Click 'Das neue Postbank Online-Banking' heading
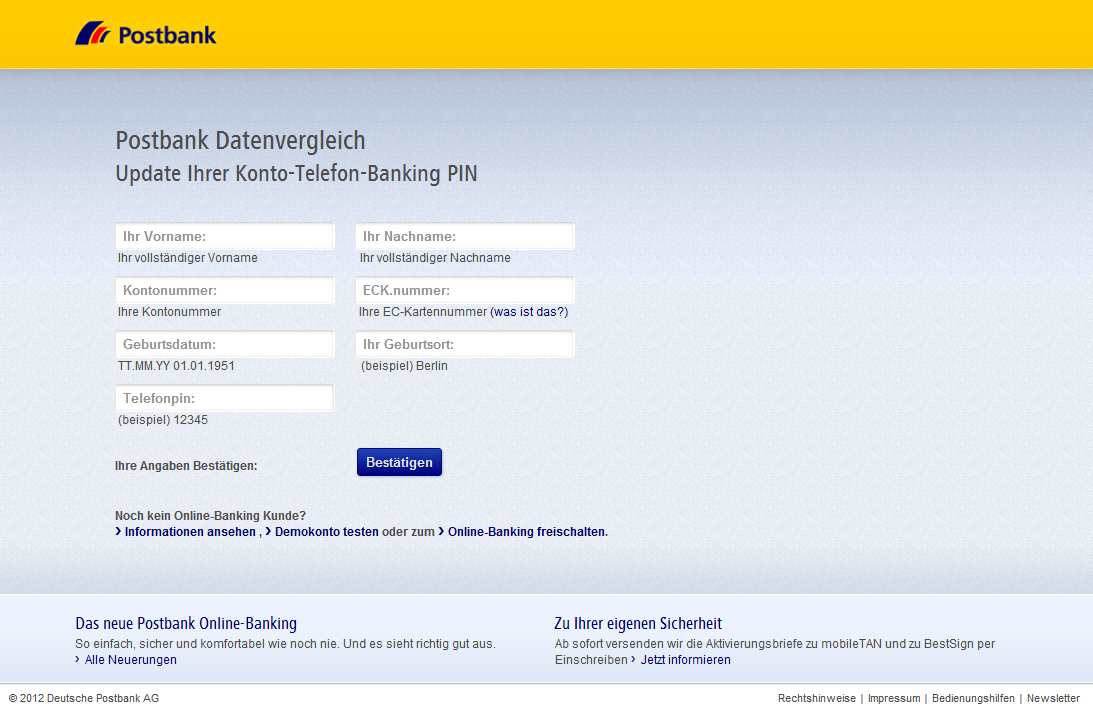The width and height of the screenshot is (1093, 711). [186, 623]
